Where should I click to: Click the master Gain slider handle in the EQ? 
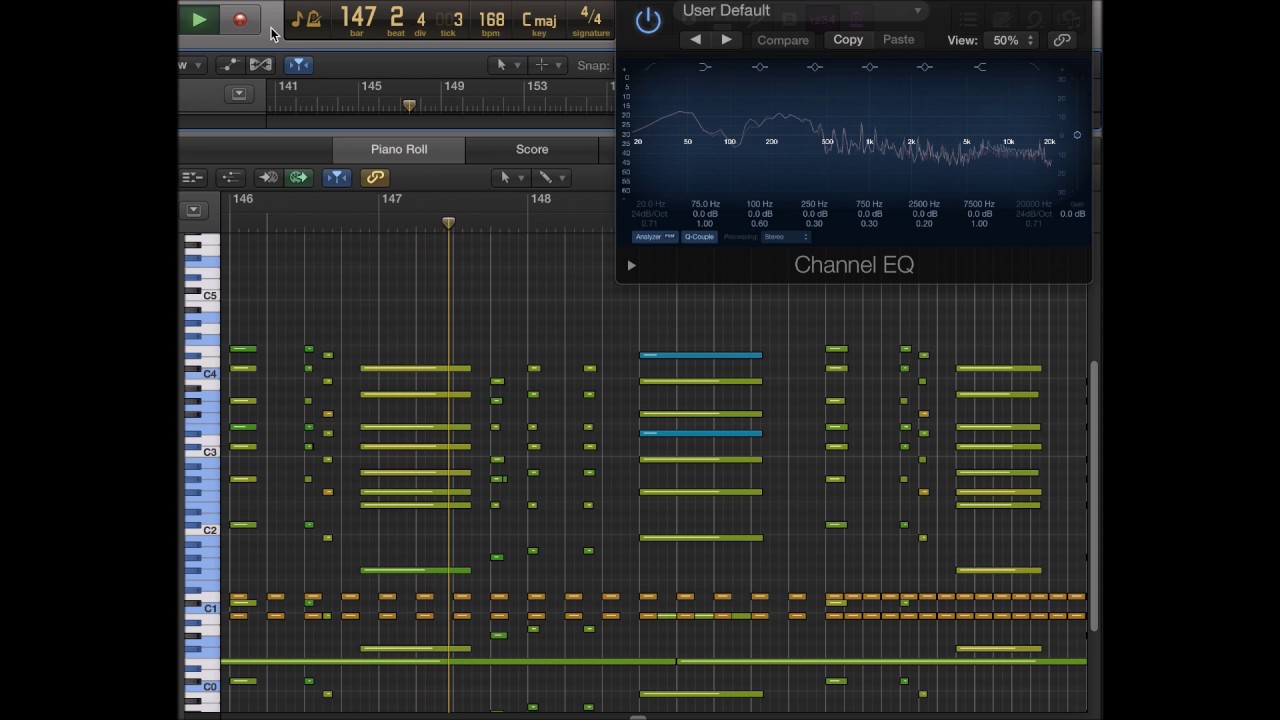[x=1077, y=135]
